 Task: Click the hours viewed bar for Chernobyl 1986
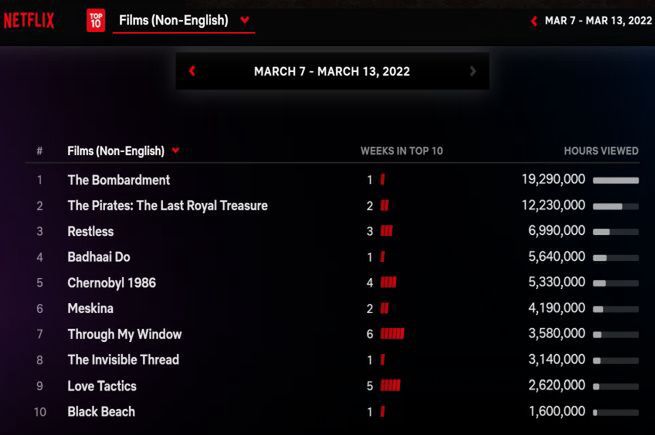point(616,283)
